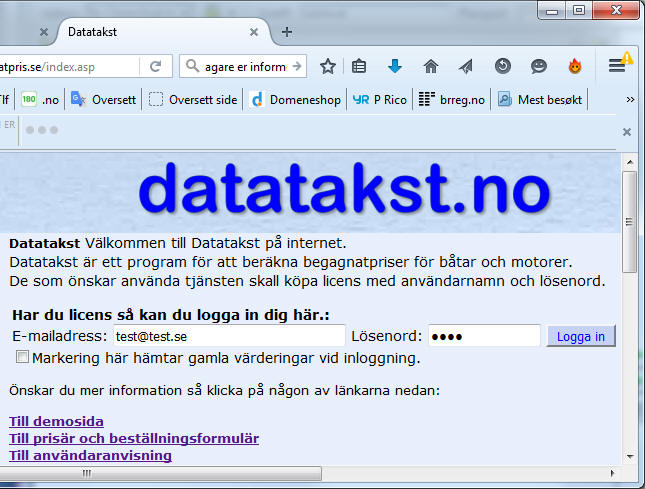Open the downloads arrow icon
Viewport: 645px width, 489px height.
[x=395, y=67]
